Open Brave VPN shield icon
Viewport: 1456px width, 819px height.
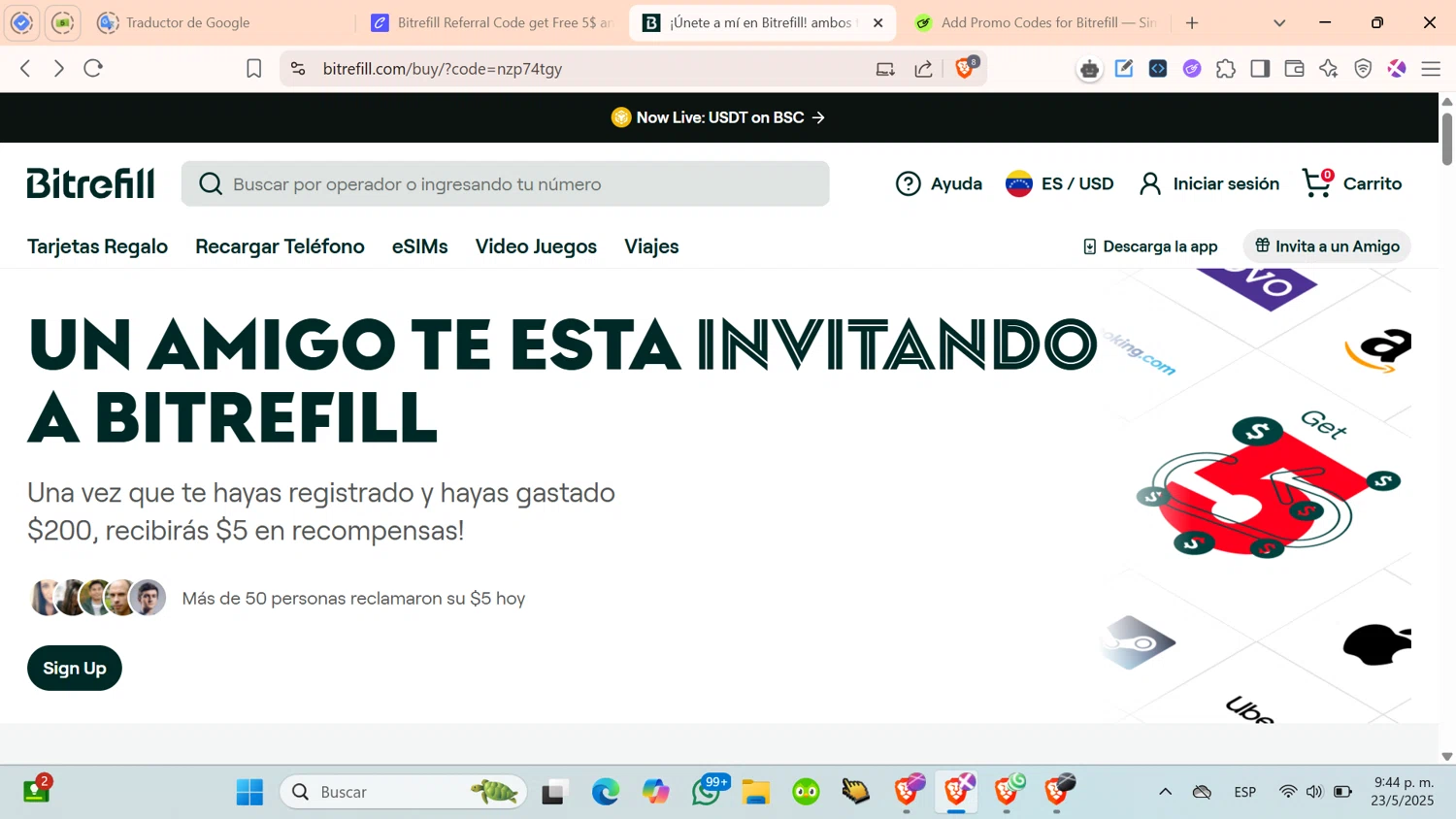point(1363,69)
